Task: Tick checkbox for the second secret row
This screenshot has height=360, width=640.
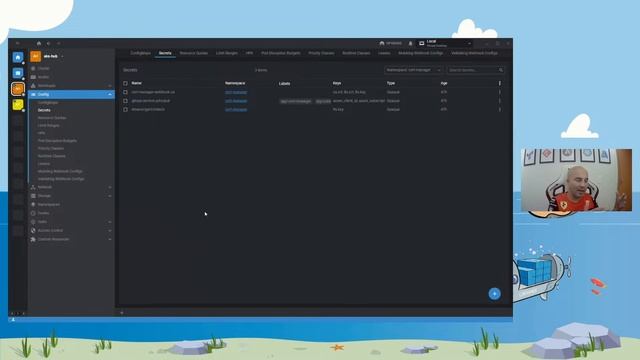Action: click(125, 101)
